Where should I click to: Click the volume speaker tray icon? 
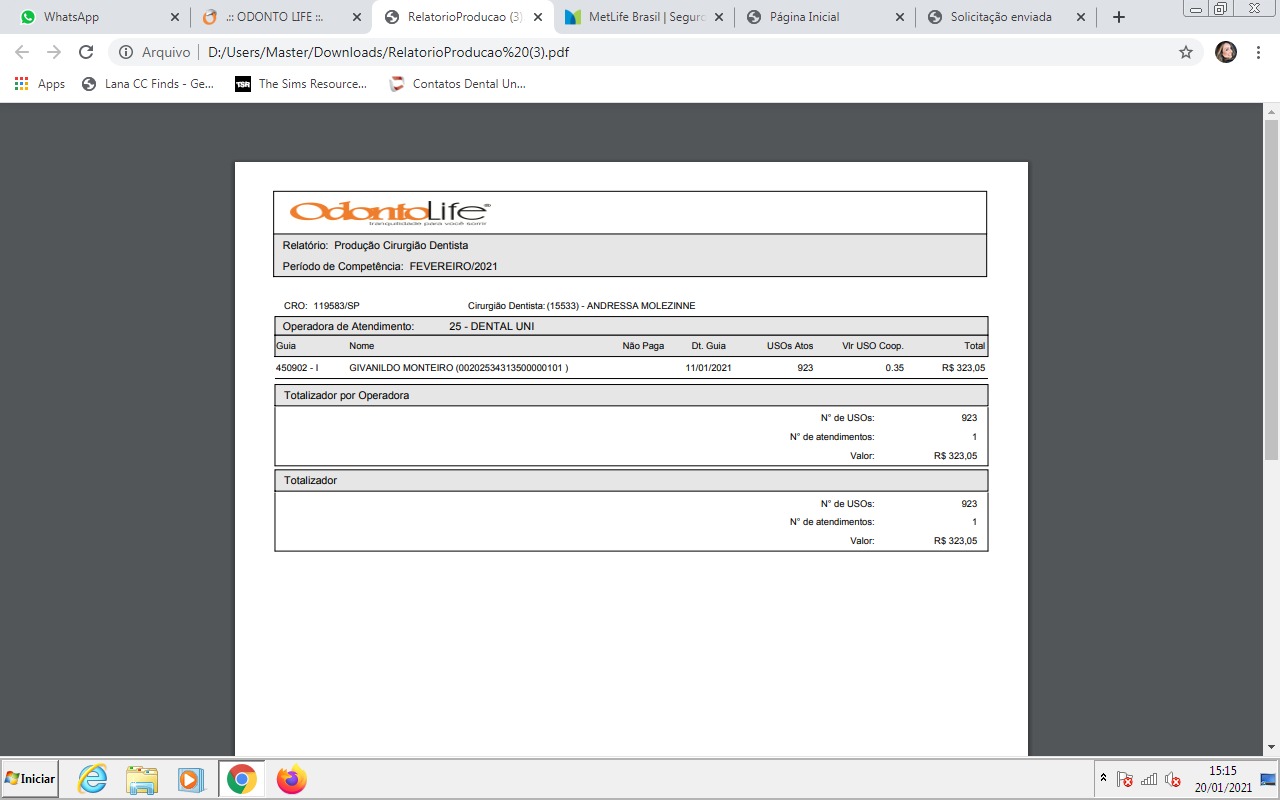pyautogui.click(x=1173, y=779)
